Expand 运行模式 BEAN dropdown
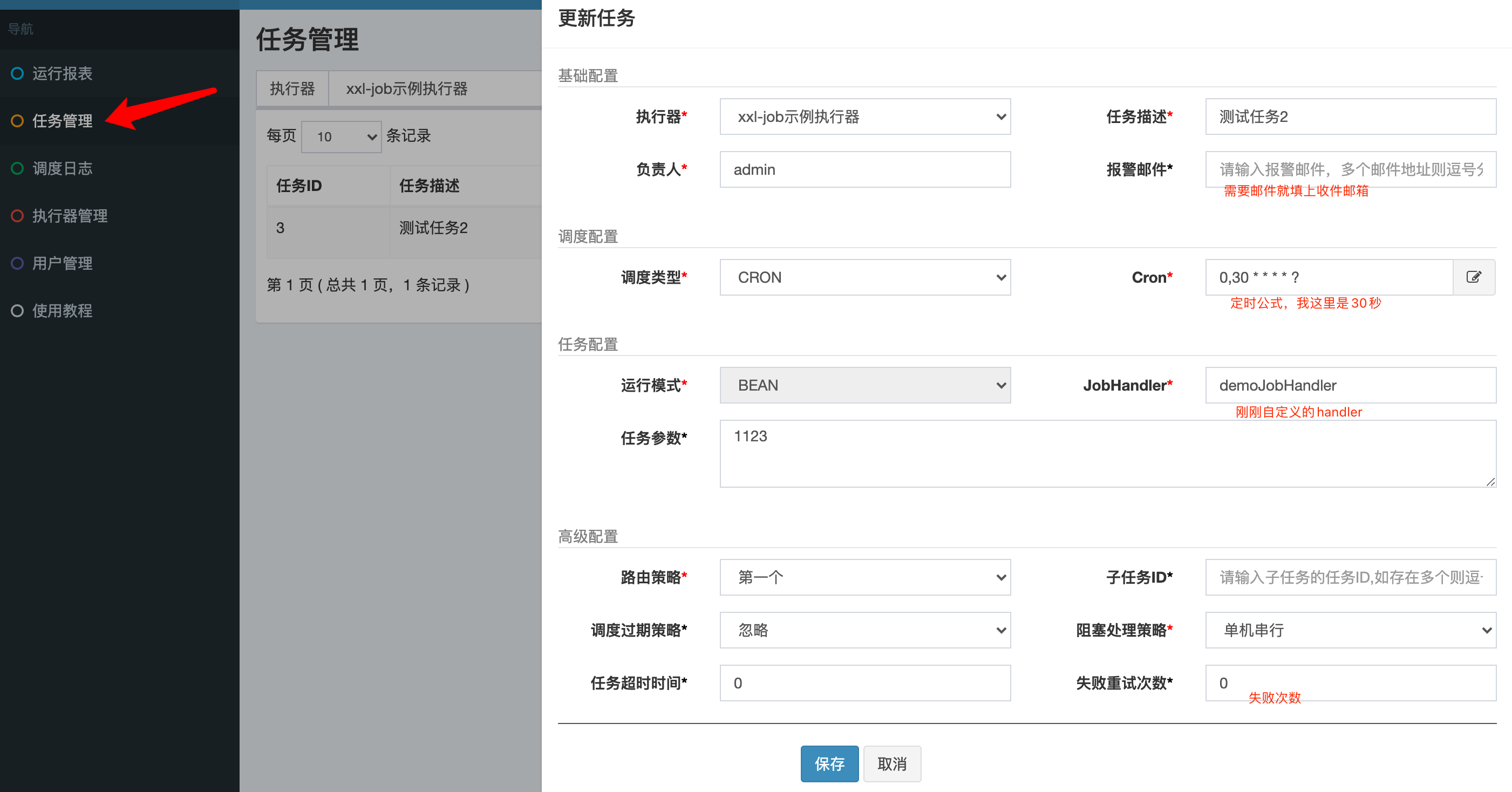 click(865, 385)
